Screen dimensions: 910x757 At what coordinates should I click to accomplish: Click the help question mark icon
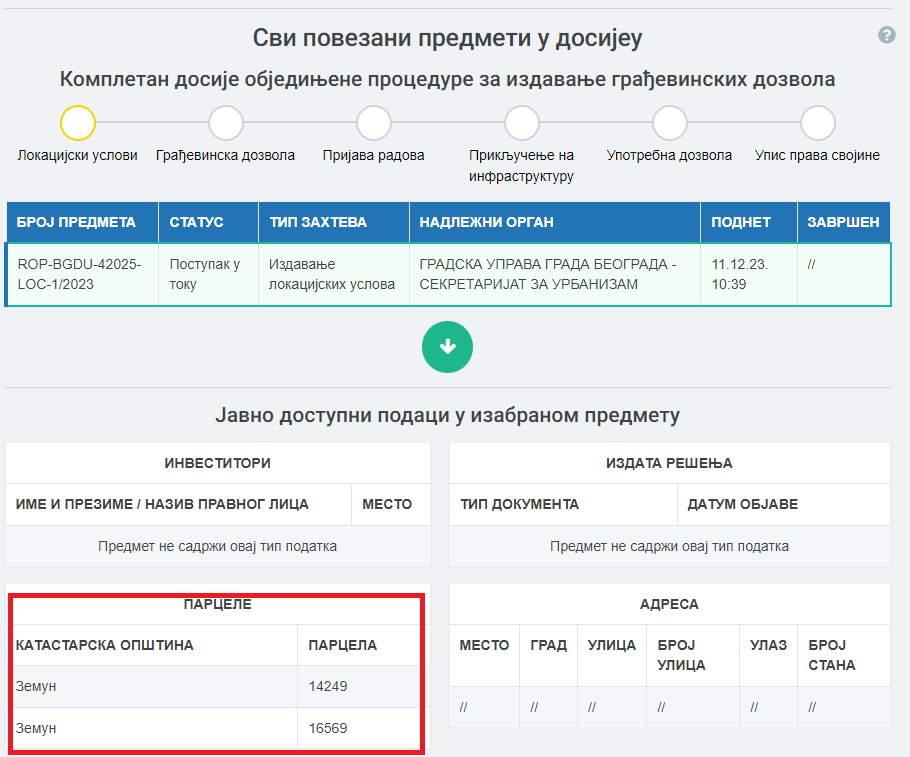[x=886, y=35]
